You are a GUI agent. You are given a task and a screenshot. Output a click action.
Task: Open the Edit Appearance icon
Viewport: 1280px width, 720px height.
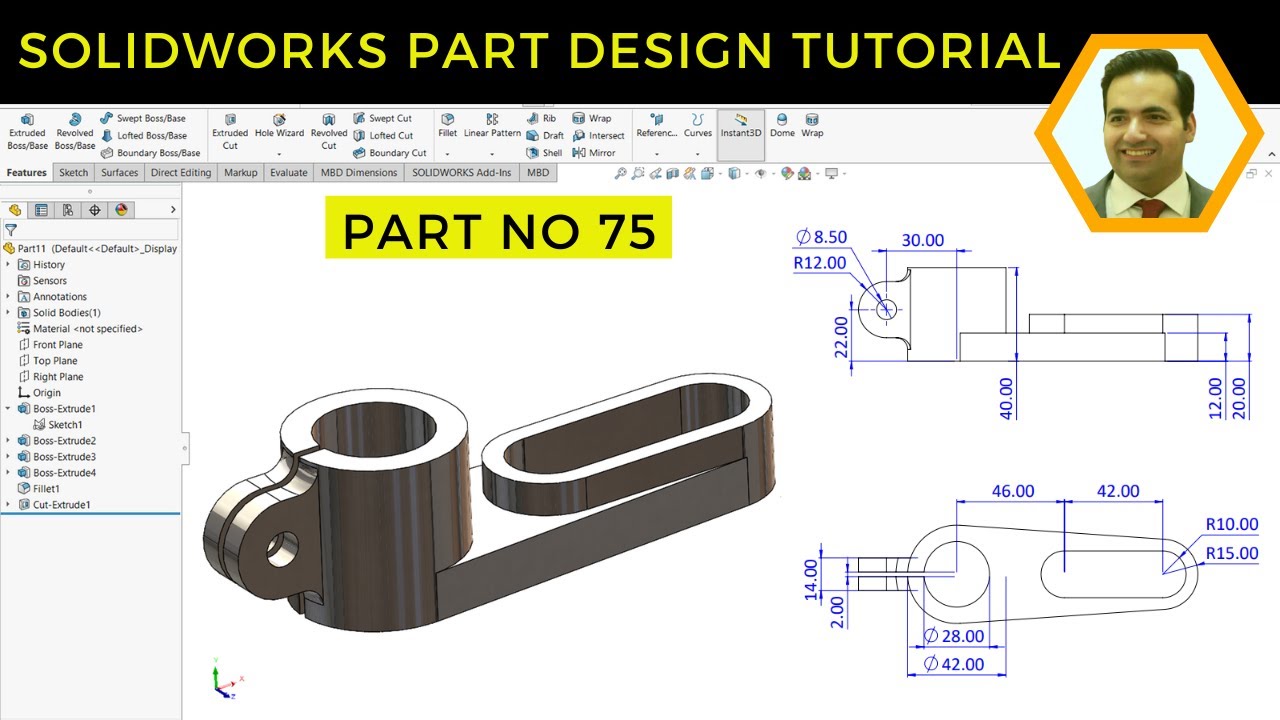[x=787, y=173]
